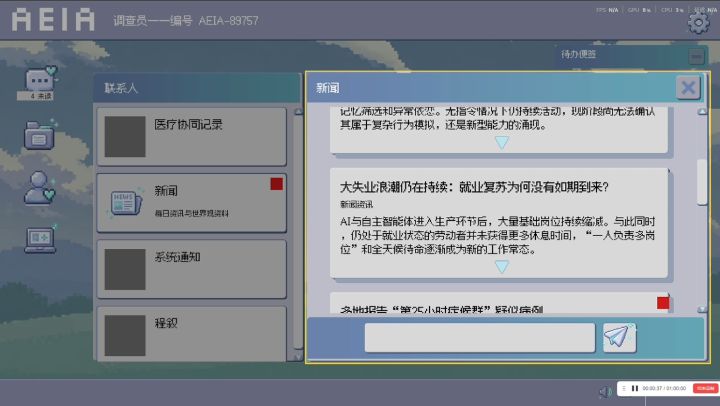
Task: Stop recording with the red button
Action: pyautogui.click(x=705, y=389)
